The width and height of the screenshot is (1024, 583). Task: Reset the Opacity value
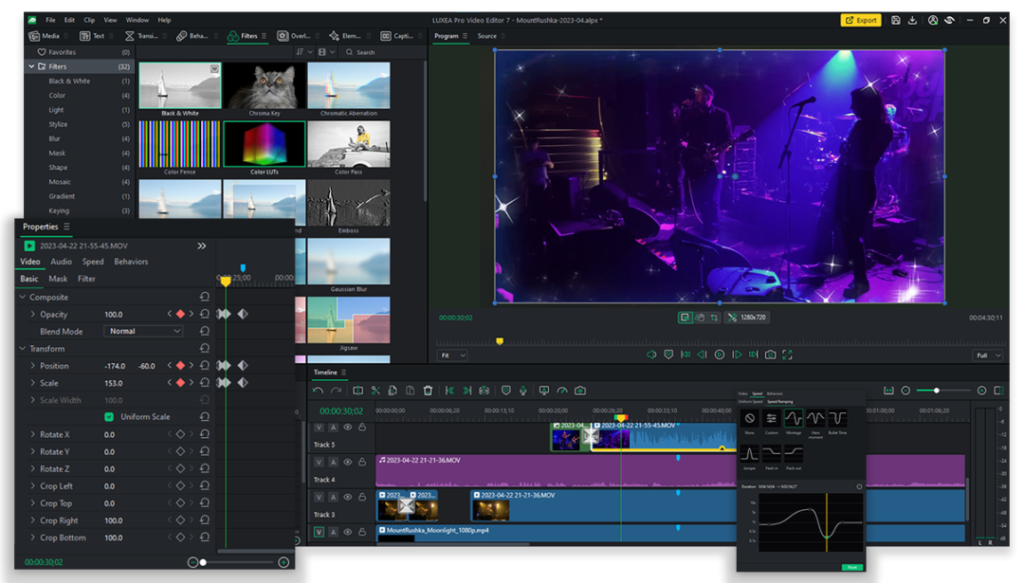point(204,314)
